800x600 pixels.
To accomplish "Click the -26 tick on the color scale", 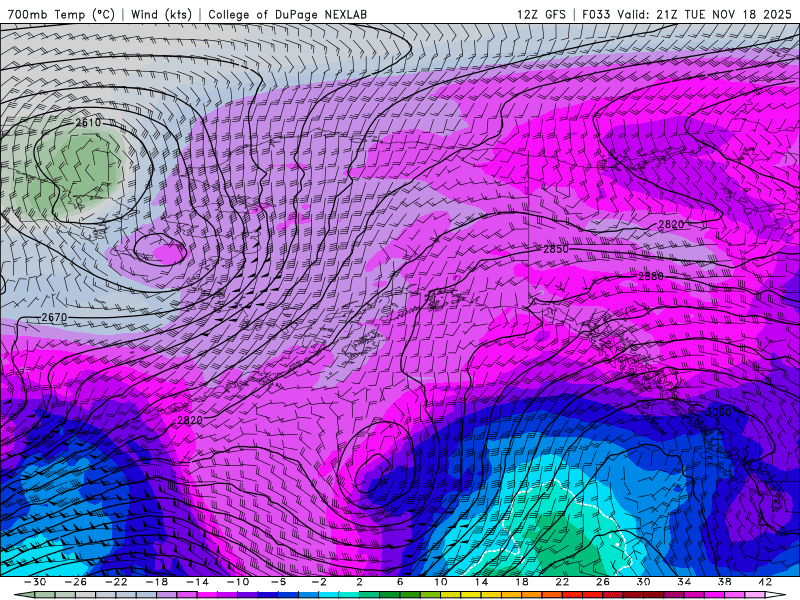I will 76,582.
